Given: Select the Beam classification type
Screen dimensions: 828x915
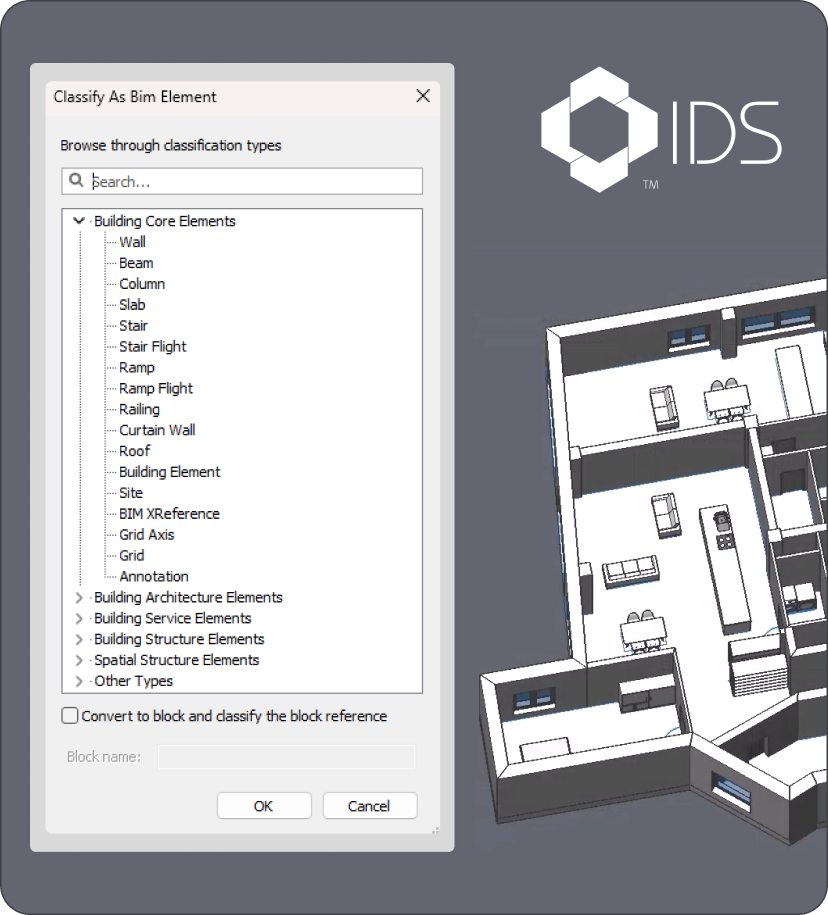Looking at the screenshot, I should (x=136, y=262).
